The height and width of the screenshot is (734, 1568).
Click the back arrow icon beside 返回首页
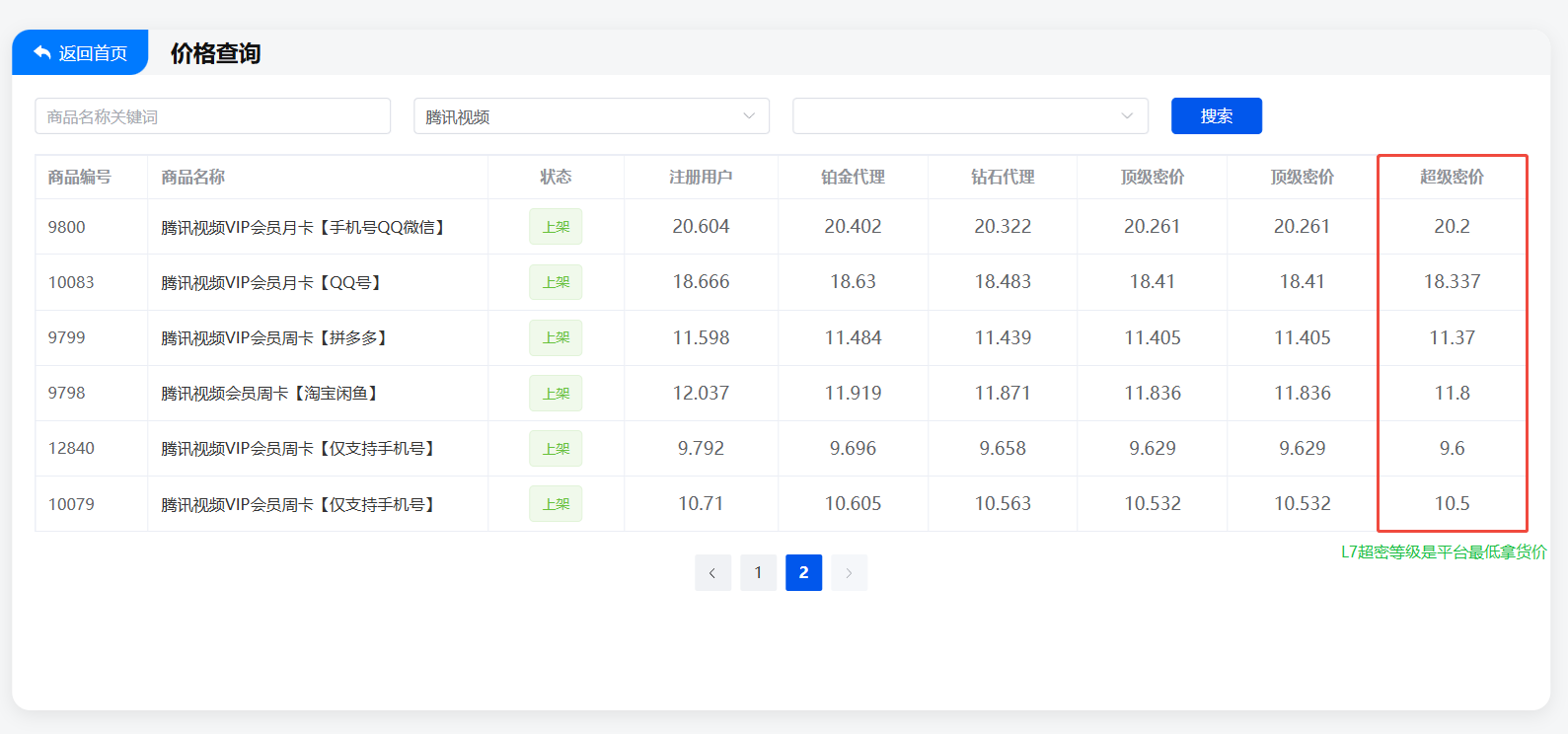pyautogui.click(x=41, y=52)
